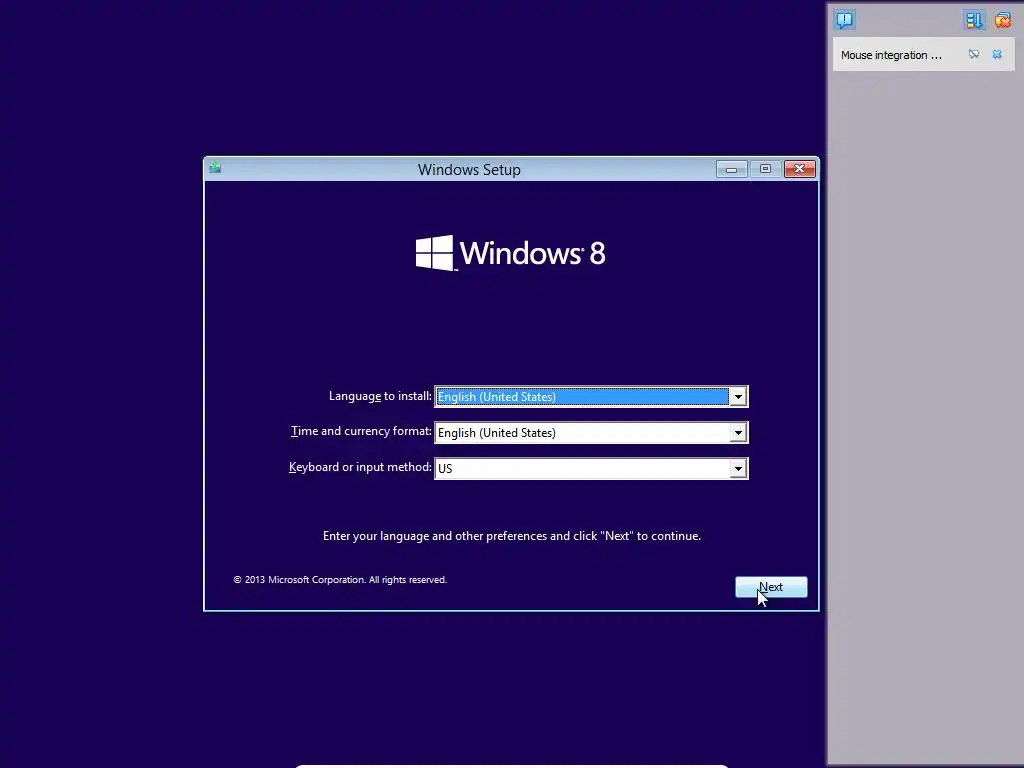
Task: Expand the Keyboard or input method dropdown arrow
Action: [738, 468]
